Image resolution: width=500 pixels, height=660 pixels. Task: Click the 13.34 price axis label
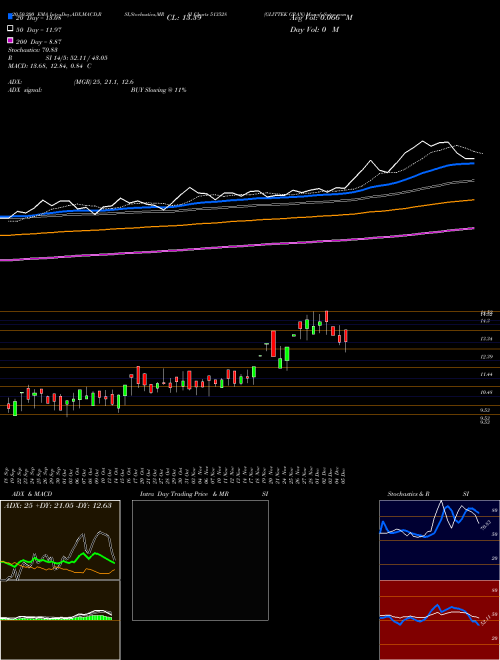487,338
